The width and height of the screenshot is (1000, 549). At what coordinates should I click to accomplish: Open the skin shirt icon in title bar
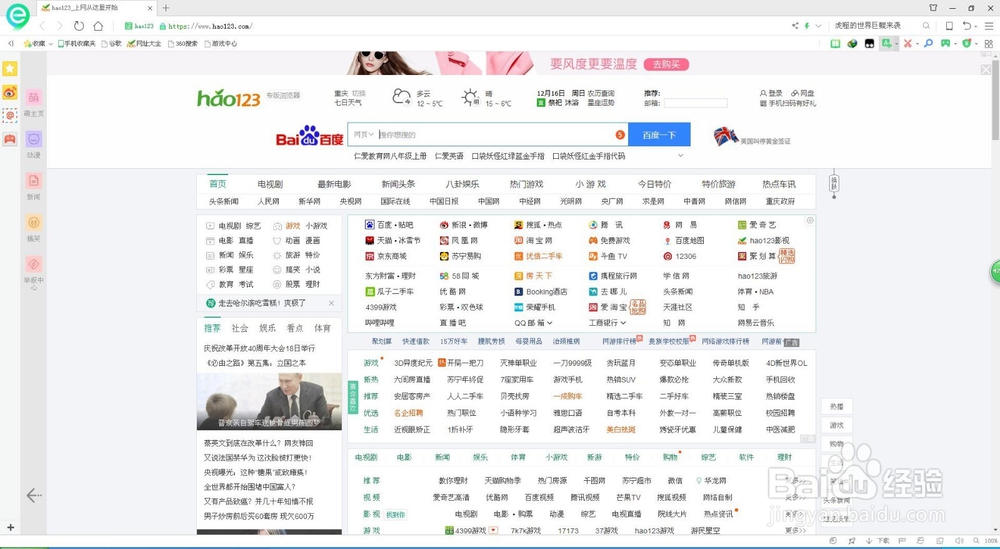933,8
